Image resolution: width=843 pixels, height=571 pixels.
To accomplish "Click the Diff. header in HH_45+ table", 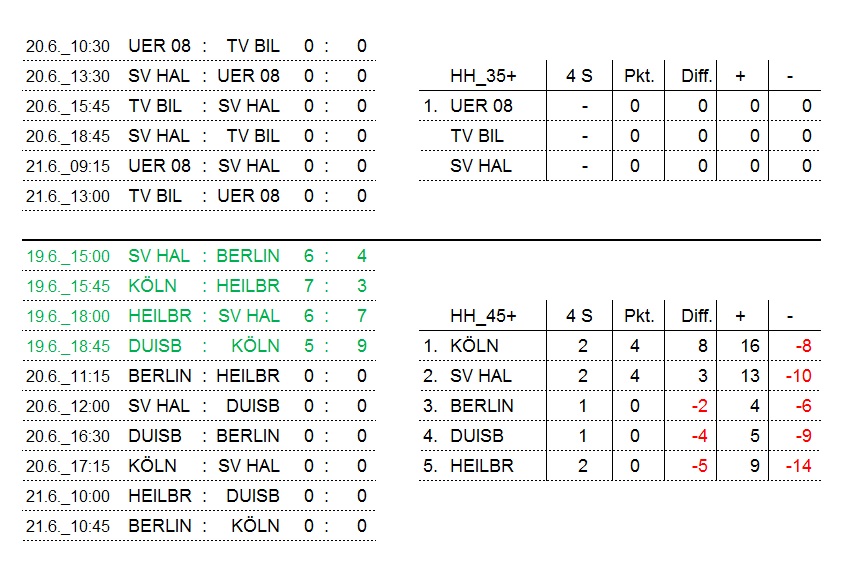I will pos(696,316).
